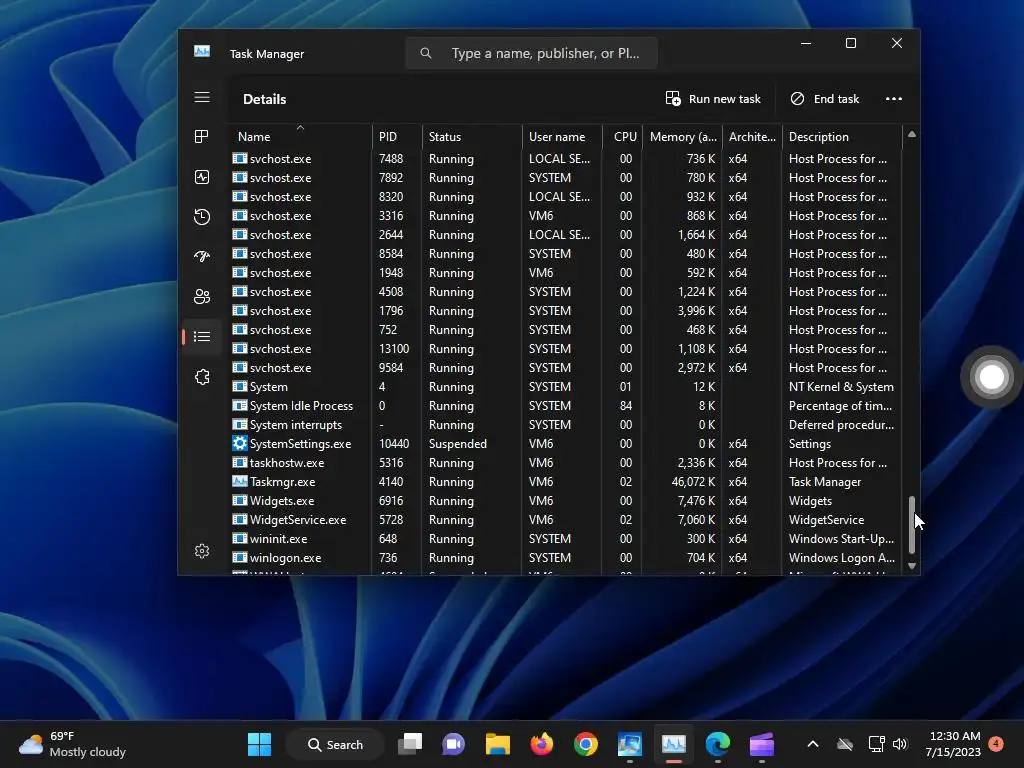This screenshot has width=1024, height=768.
Task: Go to the Processes page icon
Action: [202, 136]
